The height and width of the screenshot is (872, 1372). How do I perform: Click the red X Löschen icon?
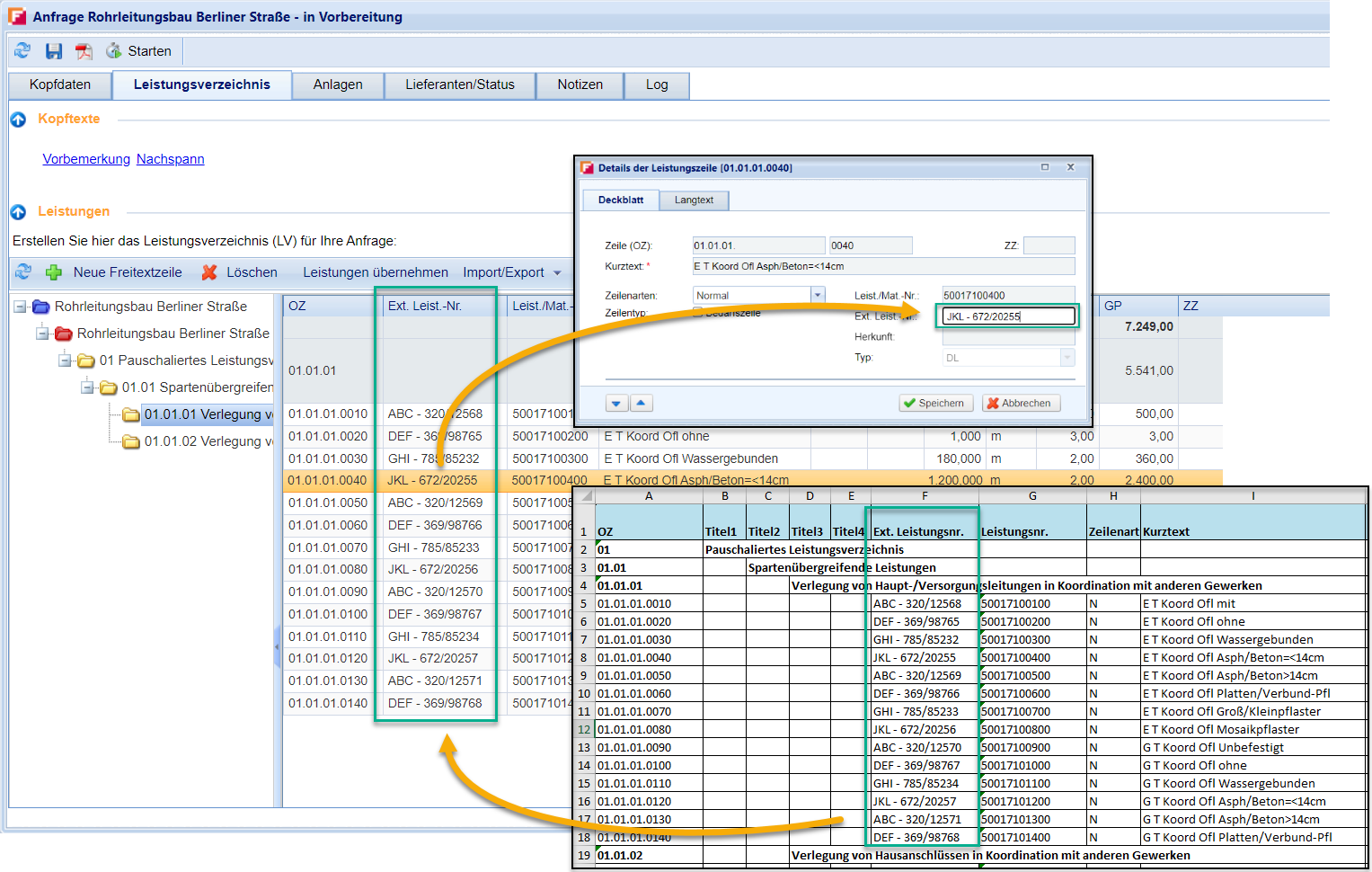pyautogui.click(x=209, y=272)
